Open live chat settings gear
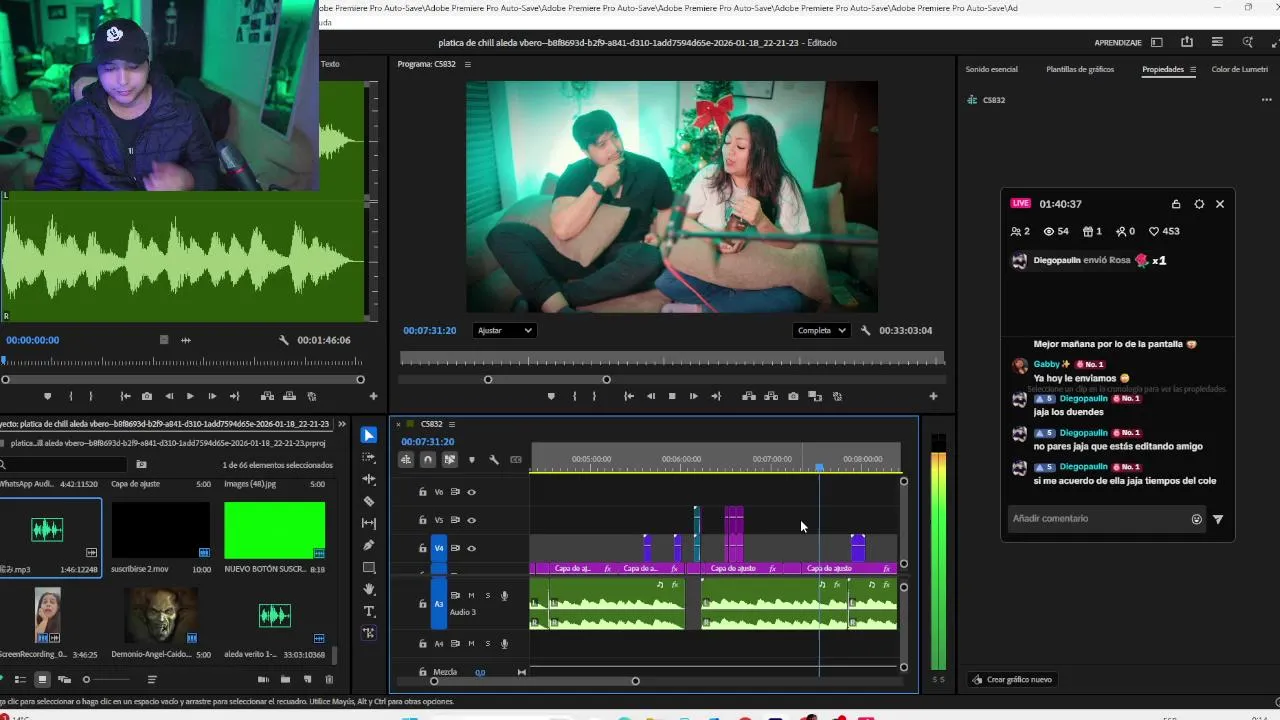This screenshot has width=1280, height=720. [1199, 204]
